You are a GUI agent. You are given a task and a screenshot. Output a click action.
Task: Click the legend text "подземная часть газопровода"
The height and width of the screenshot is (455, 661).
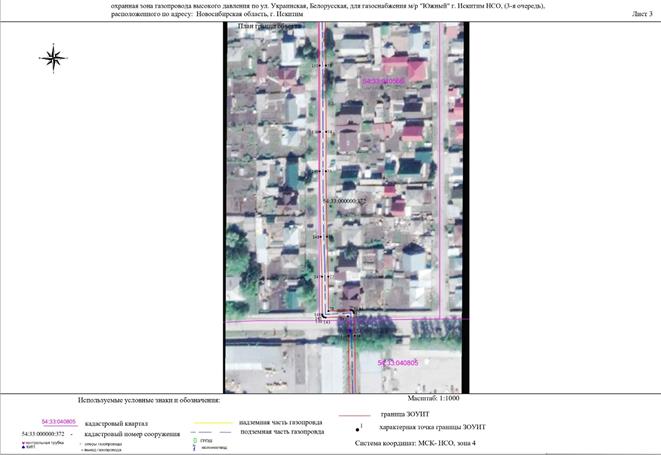tap(282, 432)
